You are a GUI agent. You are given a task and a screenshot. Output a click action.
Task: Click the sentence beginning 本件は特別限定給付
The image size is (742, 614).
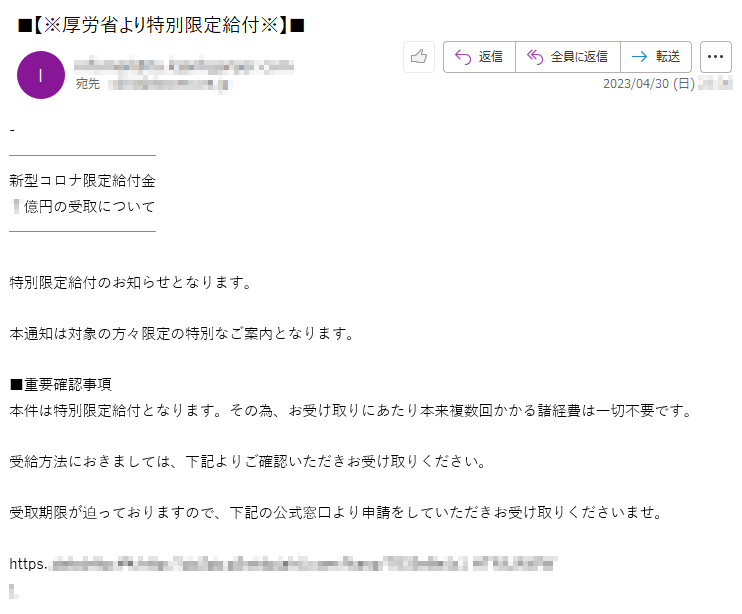351,411
